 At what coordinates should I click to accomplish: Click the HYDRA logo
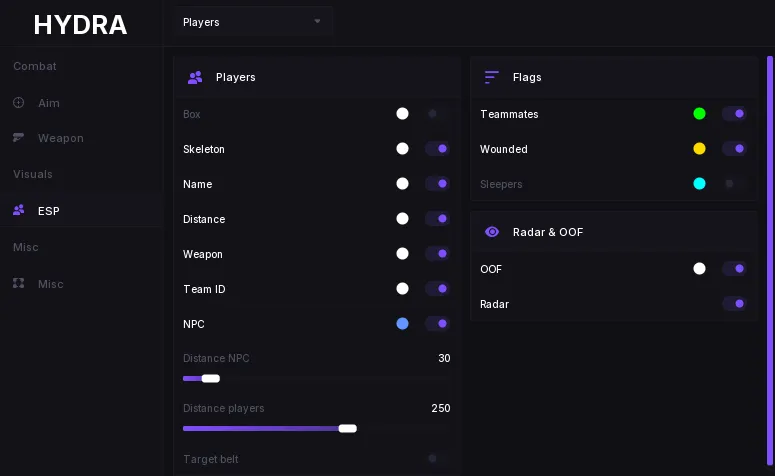point(80,25)
